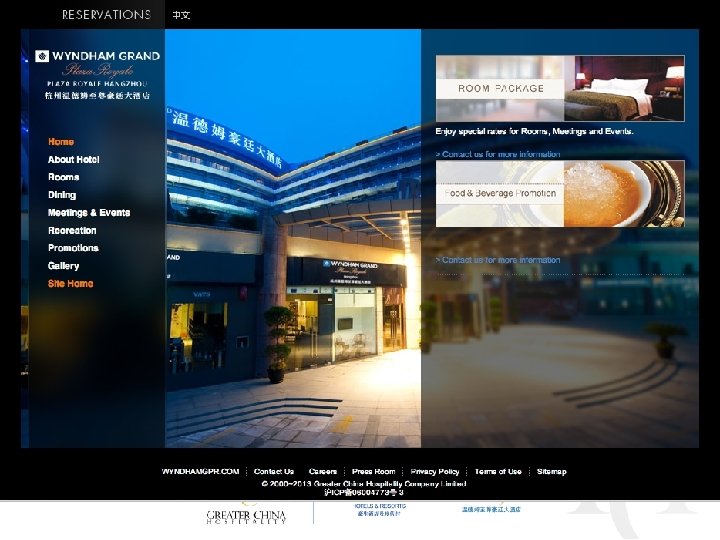Click Contact us link under Room Package

point(498,154)
